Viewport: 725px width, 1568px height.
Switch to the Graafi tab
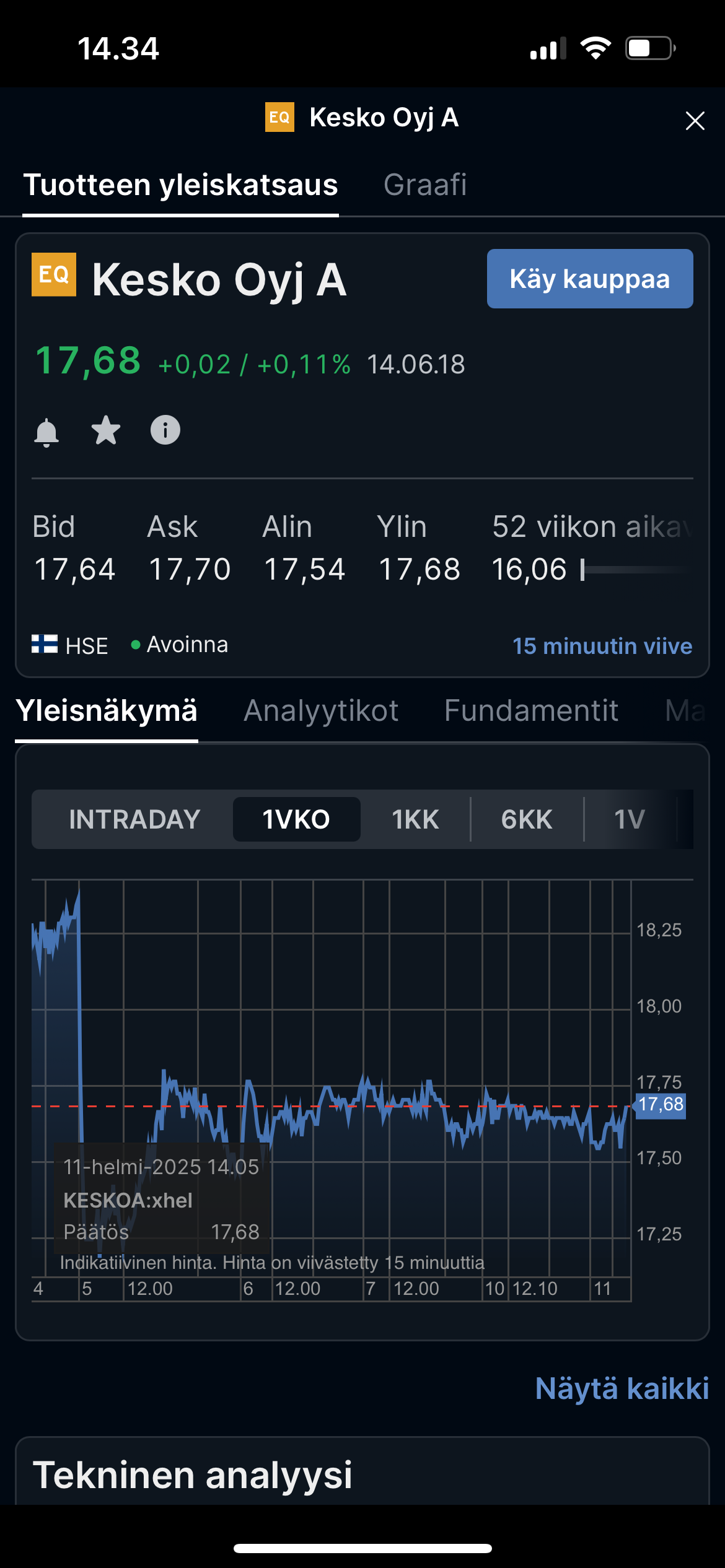pyautogui.click(x=425, y=185)
